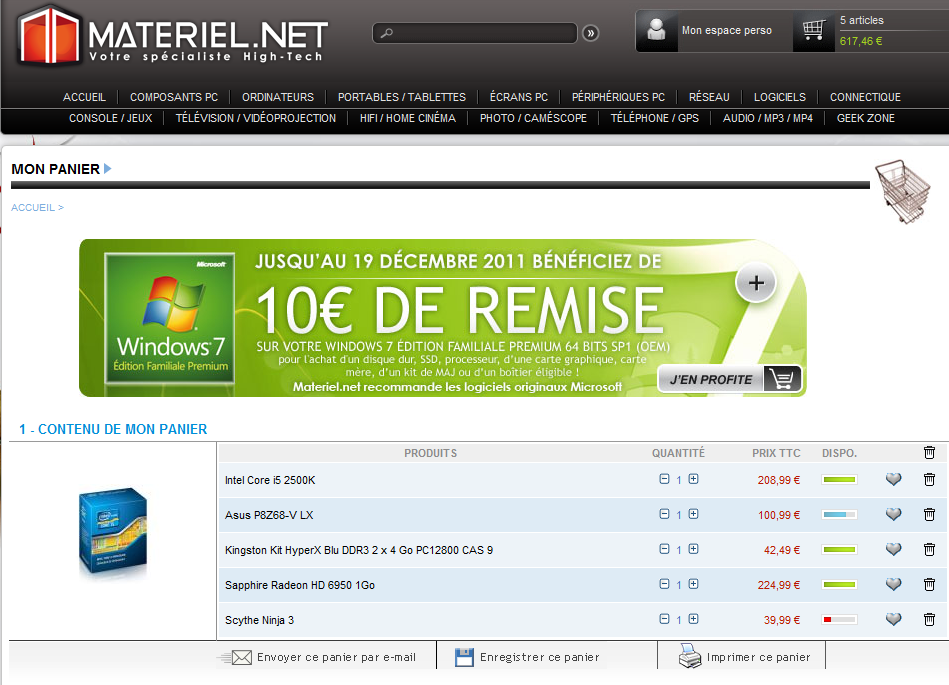Increase quantity of Sapphire Radeon HD 6950

tap(693, 585)
